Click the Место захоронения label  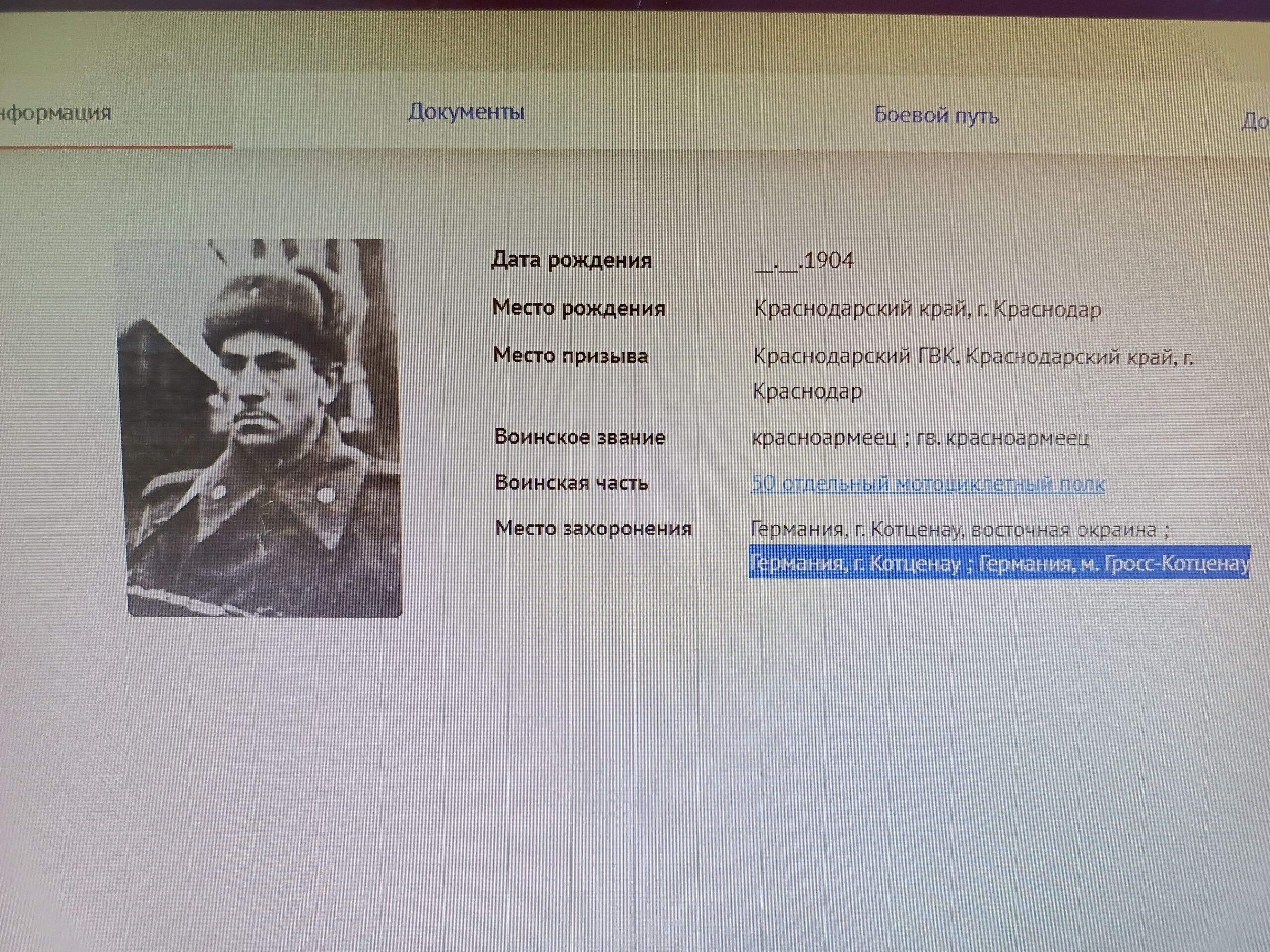click(x=594, y=528)
